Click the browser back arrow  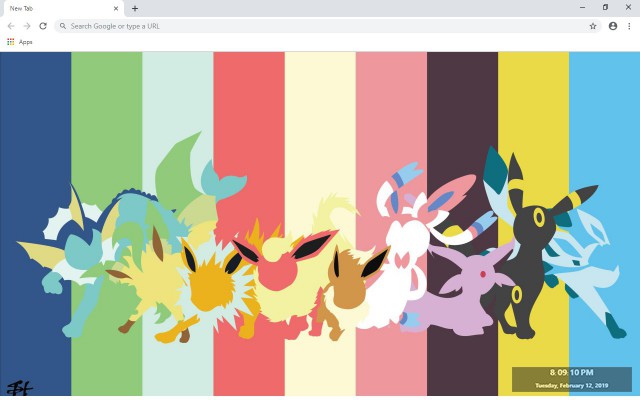[11, 26]
